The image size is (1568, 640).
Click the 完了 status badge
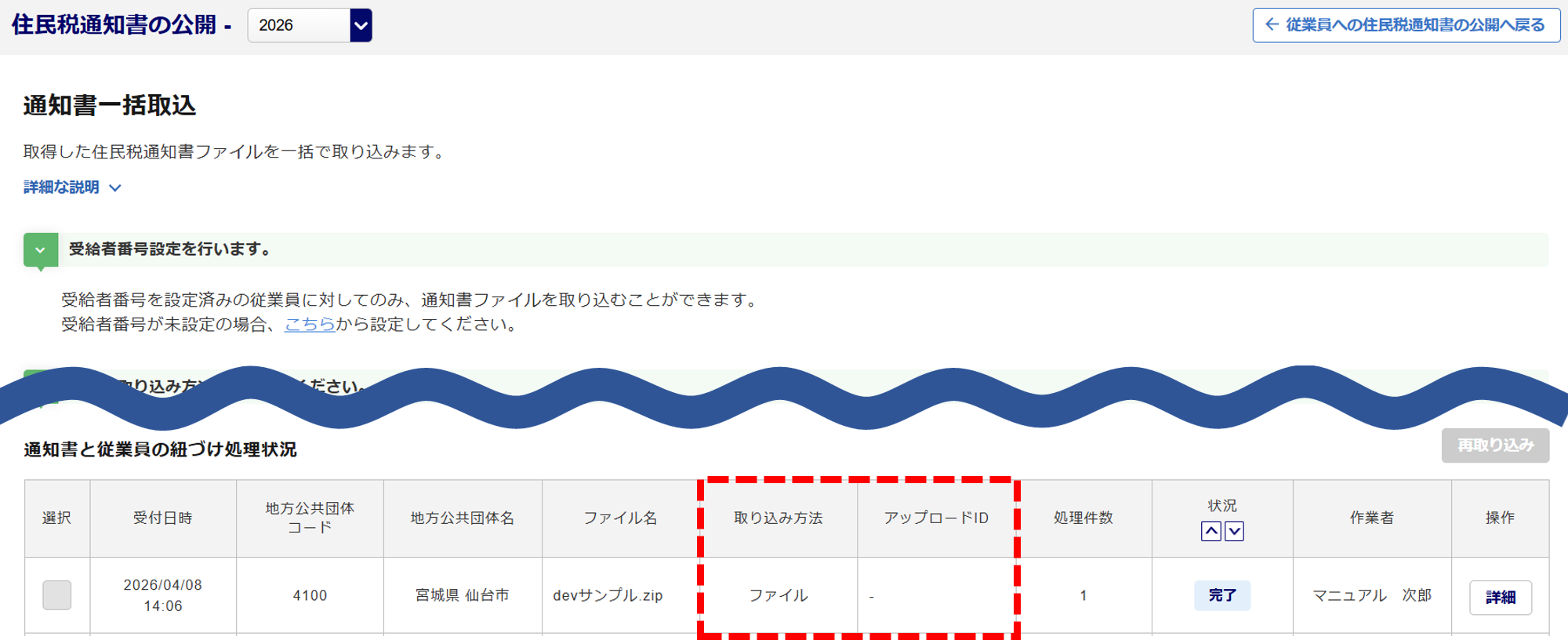coord(1222,595)
